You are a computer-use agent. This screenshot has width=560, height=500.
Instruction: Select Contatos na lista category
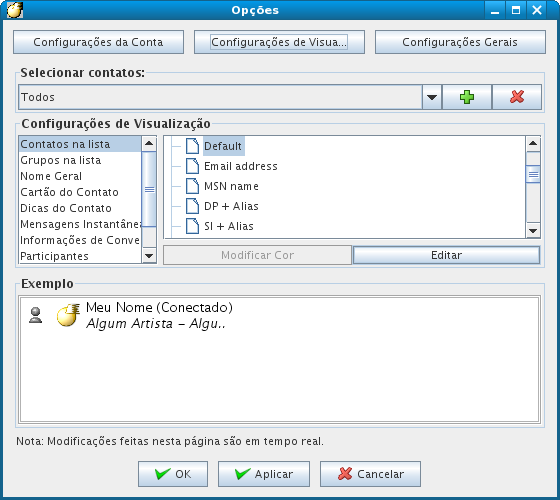tap(80, 144)
